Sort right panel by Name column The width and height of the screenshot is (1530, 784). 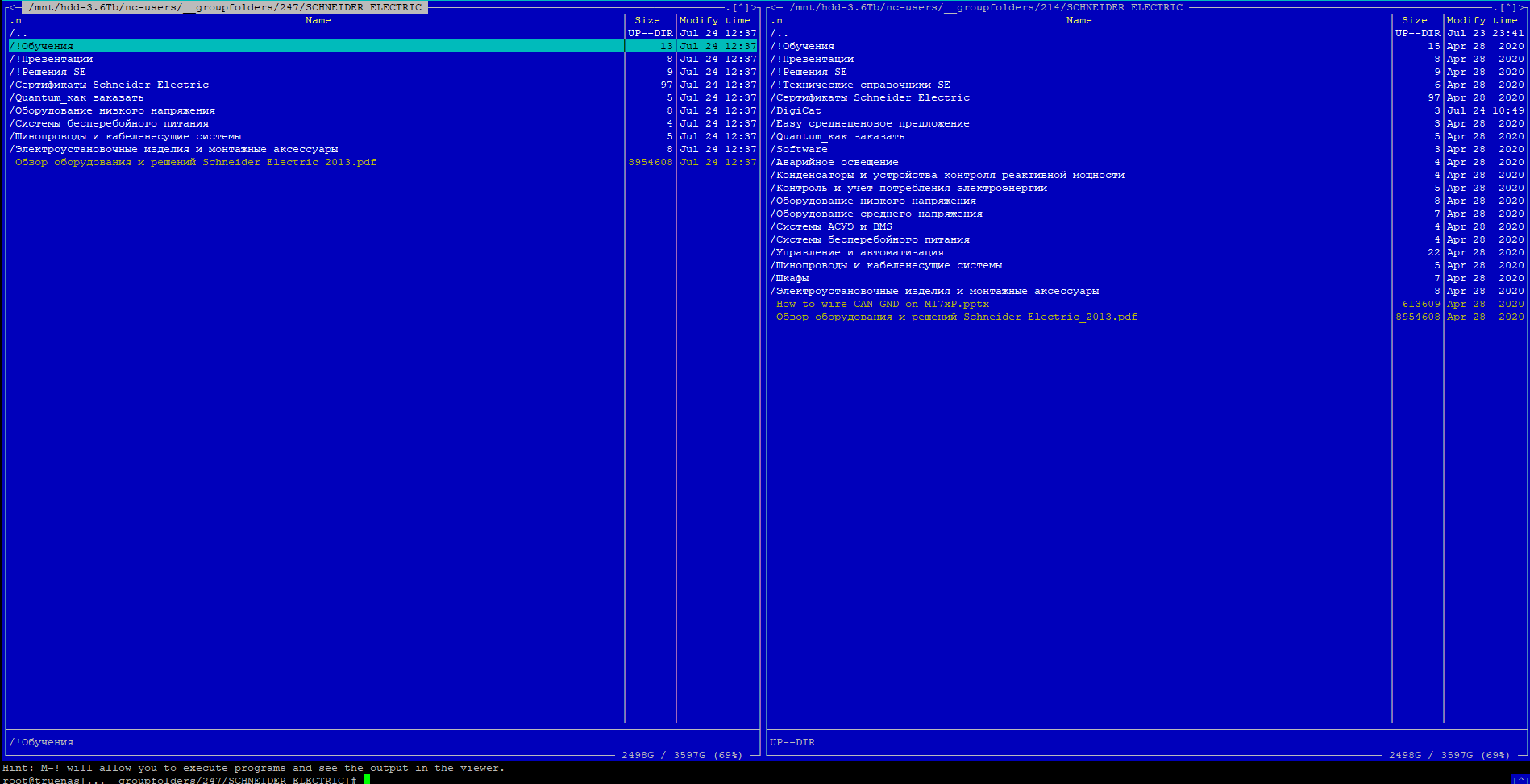(x=1079, y=20)
